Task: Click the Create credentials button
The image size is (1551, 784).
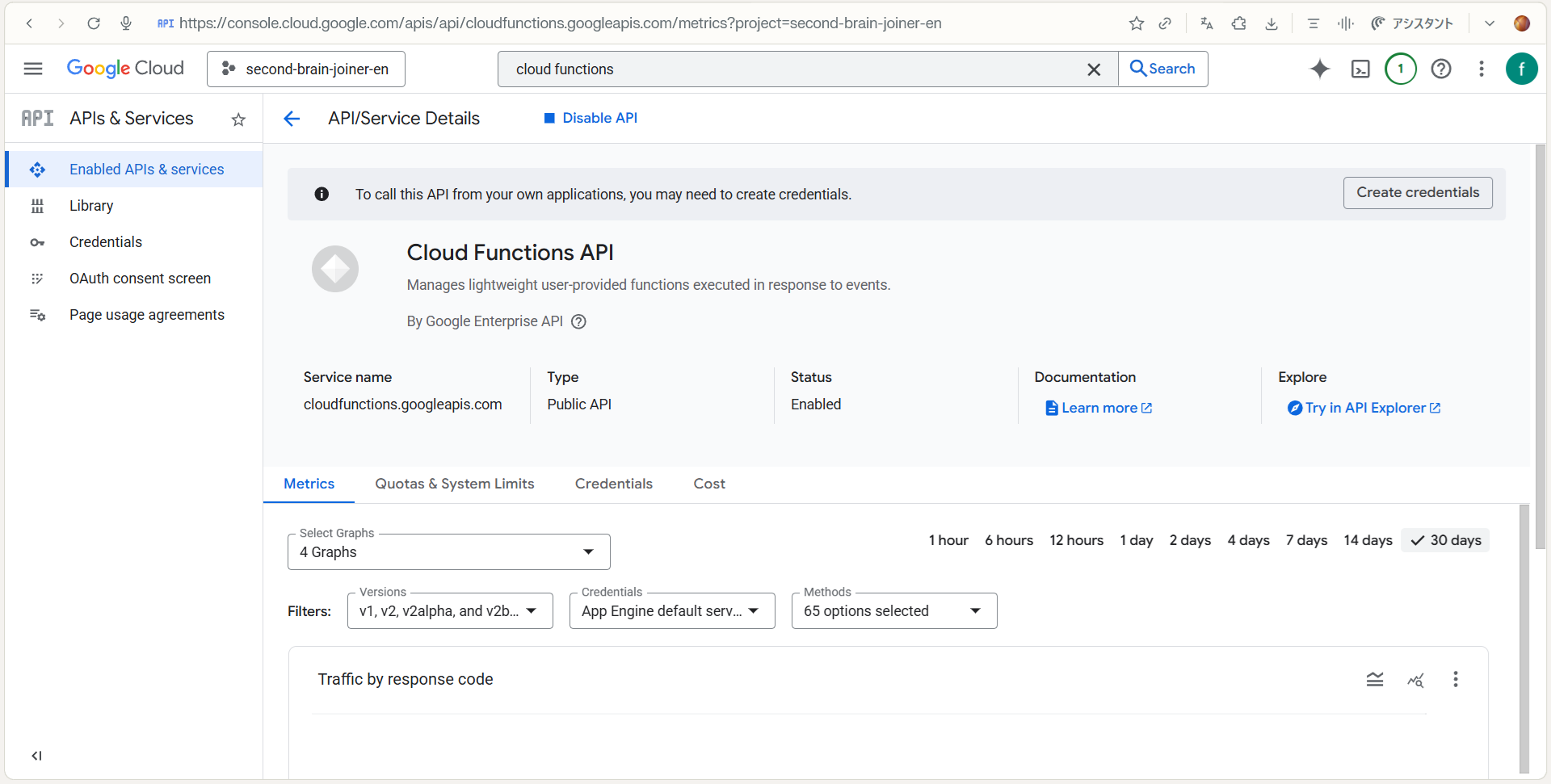Action: point(1417,193)
